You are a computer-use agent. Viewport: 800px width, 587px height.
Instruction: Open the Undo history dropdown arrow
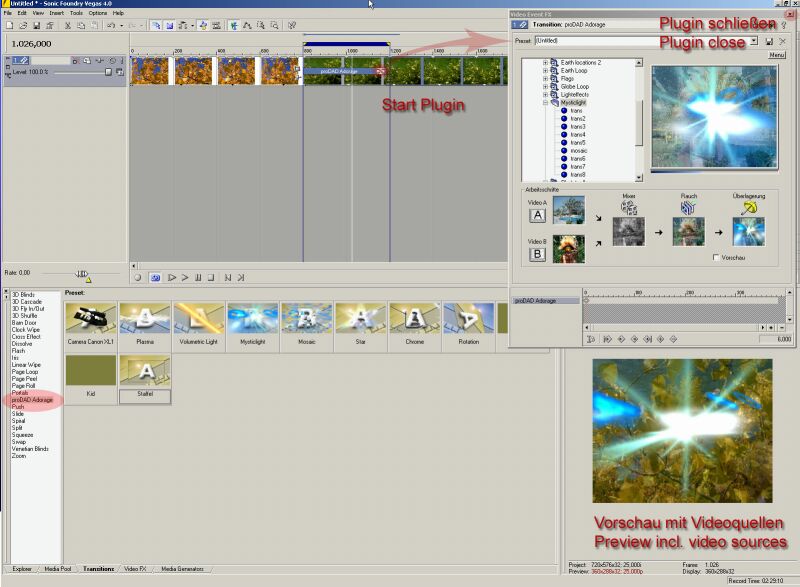point(121,25)
